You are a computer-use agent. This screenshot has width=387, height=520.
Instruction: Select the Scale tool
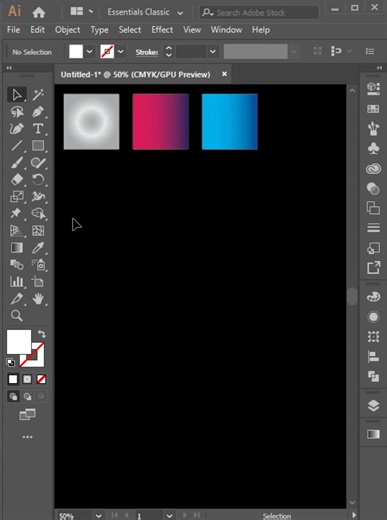click(x=17, y=197)
